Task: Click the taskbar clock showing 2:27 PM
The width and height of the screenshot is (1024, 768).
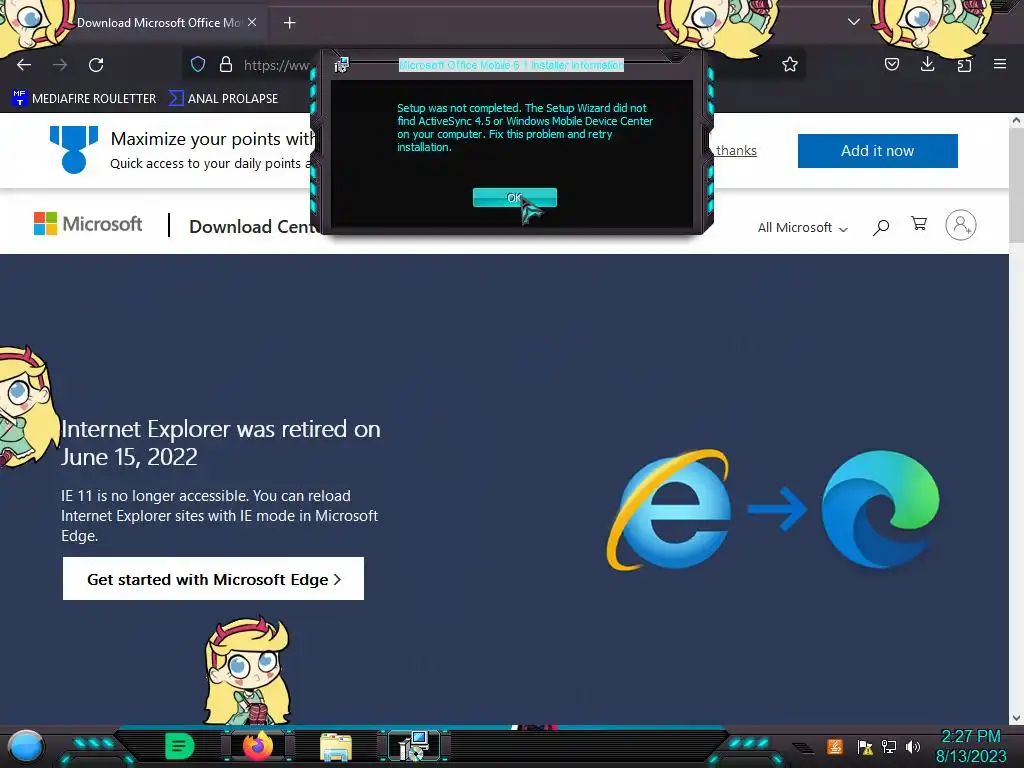Action: 971,746
